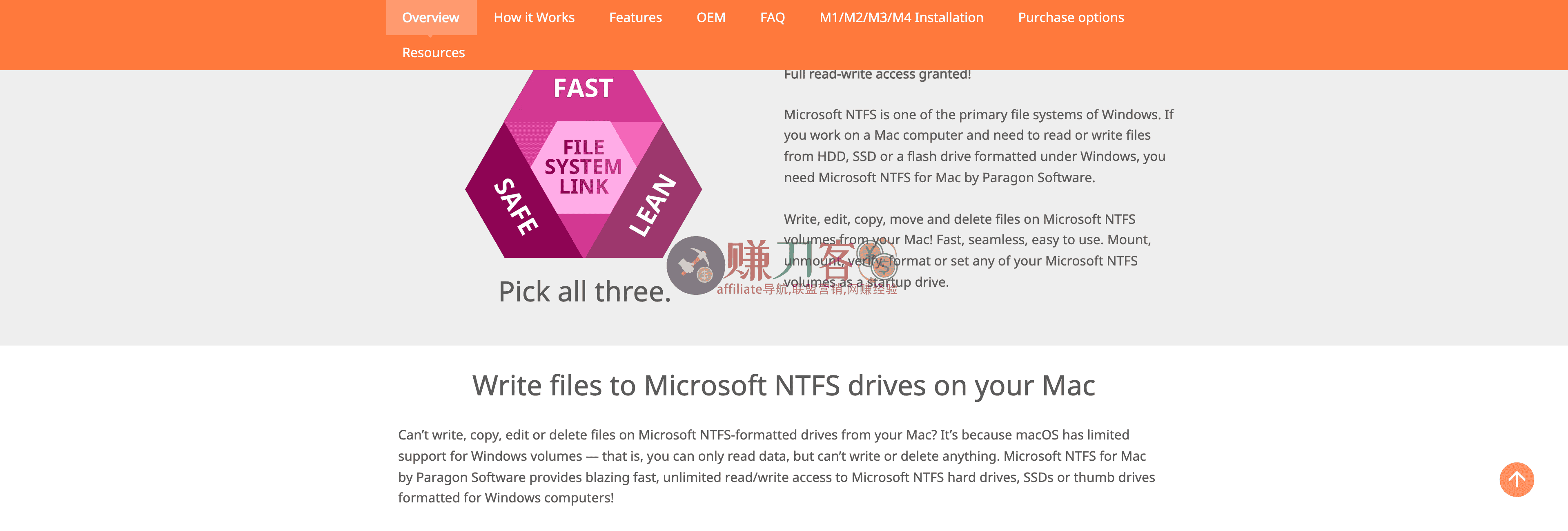Click the 'Write files to Microsoft NTFS' heading
Screen dimensions: 1568x531
[x=784, y=385]
